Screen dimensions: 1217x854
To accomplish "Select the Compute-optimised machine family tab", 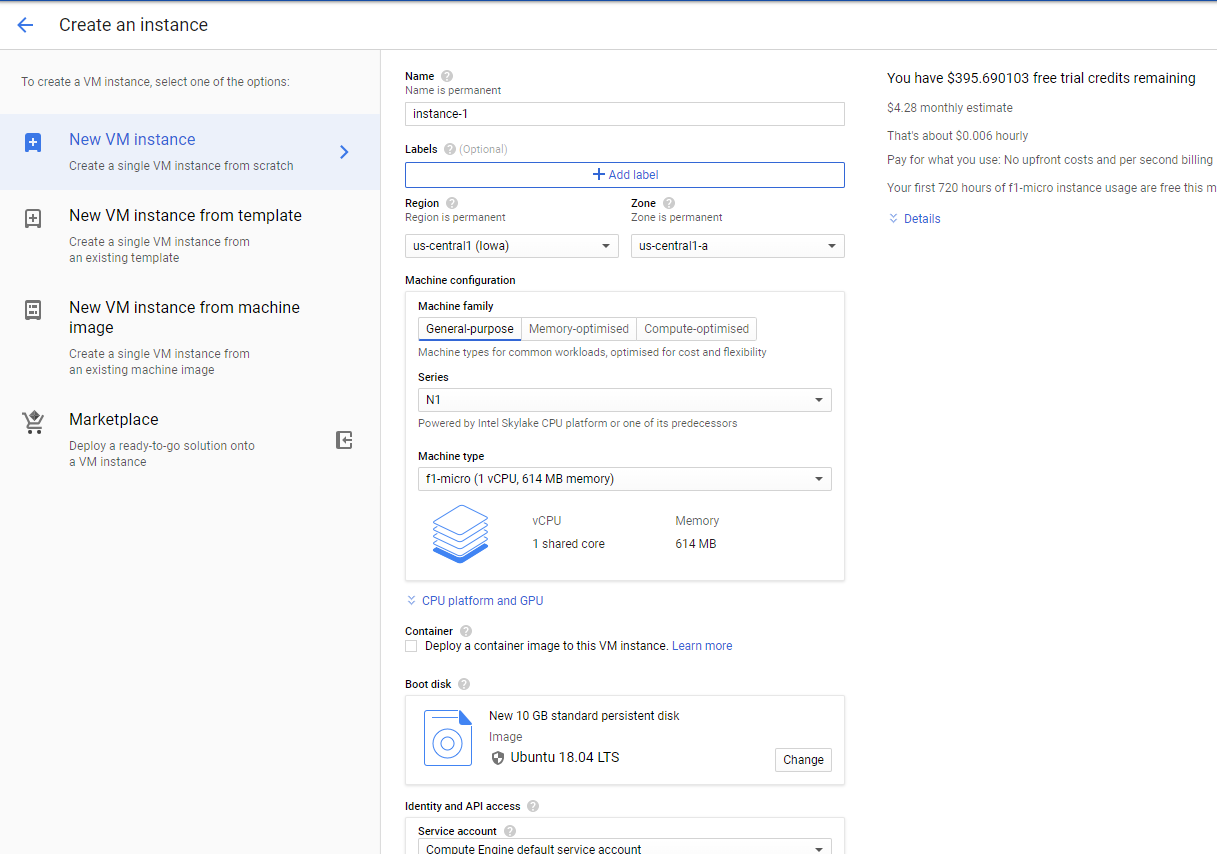I will (x=697, y=329).
